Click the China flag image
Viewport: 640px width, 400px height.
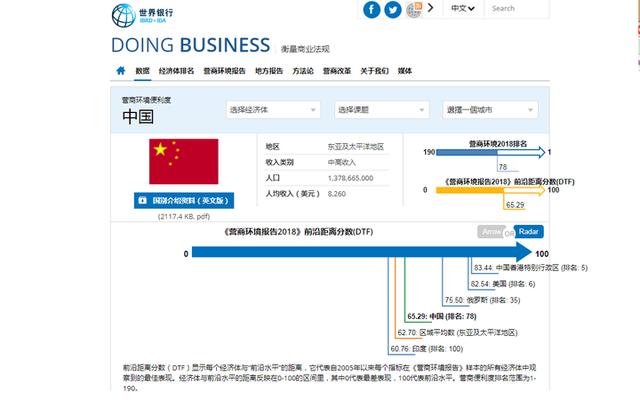184,161
